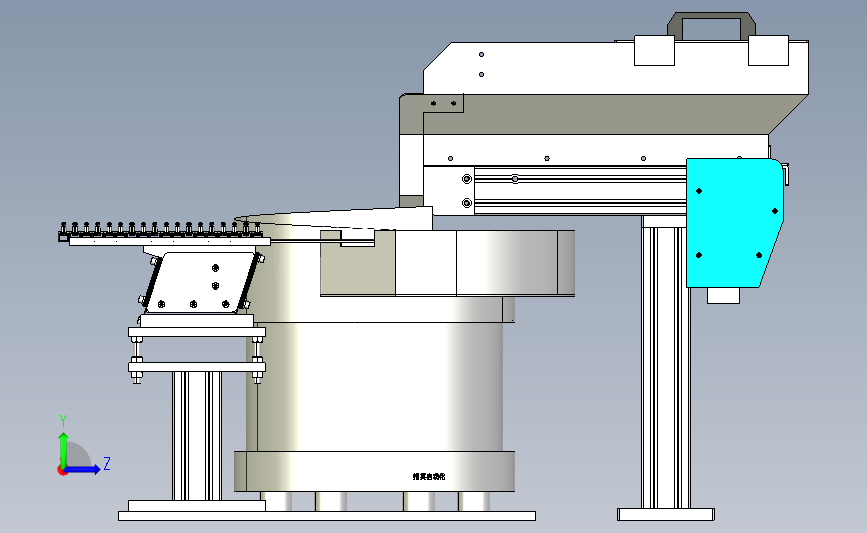Screen dimensions: 867x533
Task: Click the blue Z axis arrow of triad
Action: (83, 469)
